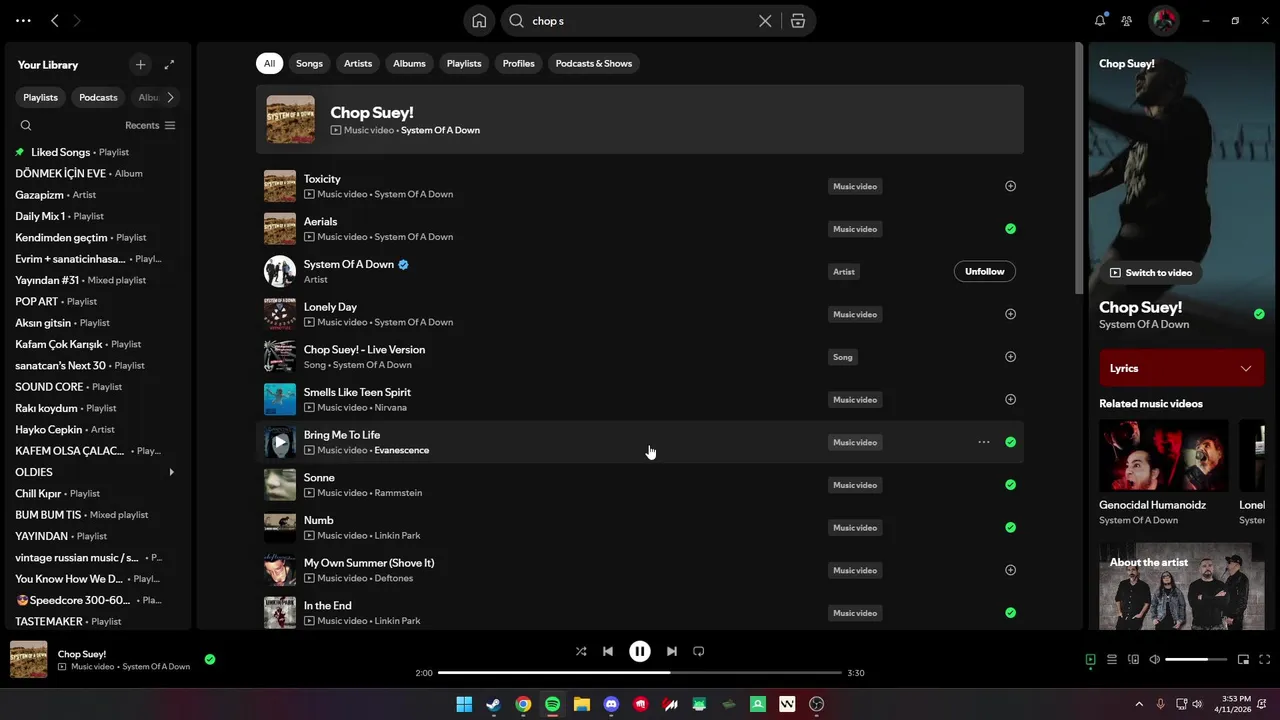1280x720 pixels.
Task: Pause the current song
Action: tap(640, 651)
